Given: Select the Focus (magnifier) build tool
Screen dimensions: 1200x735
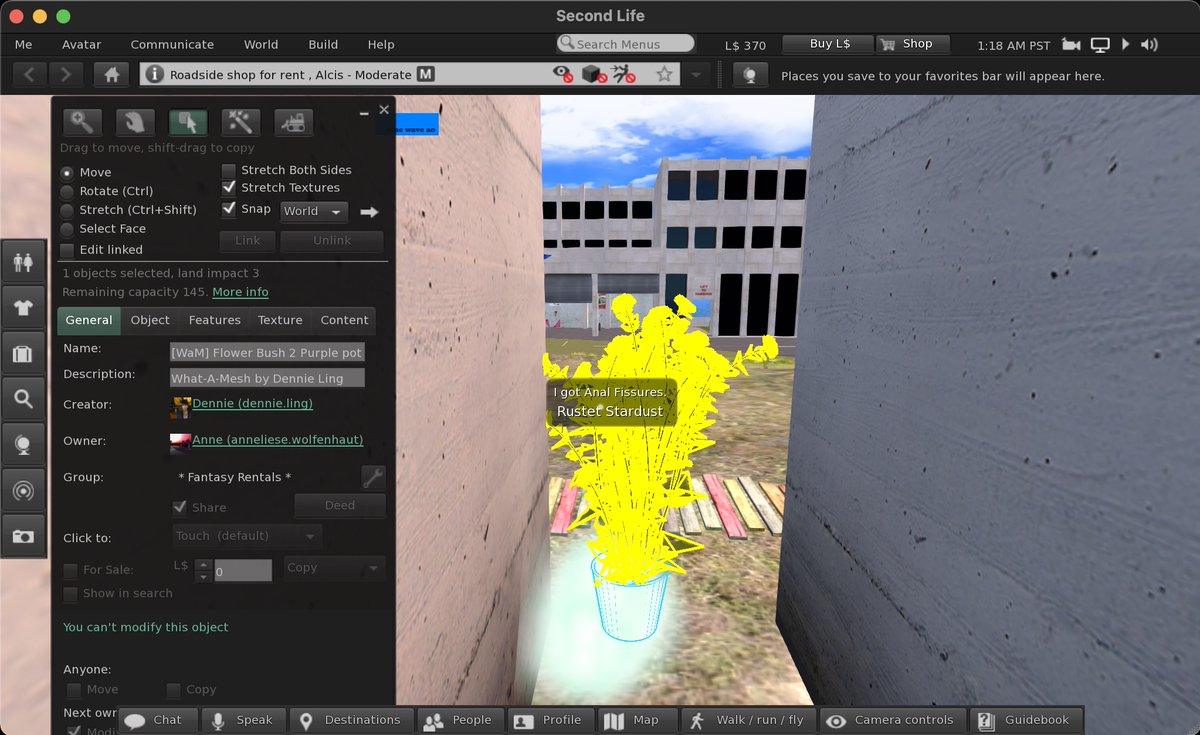Looking at the screenshot, I should click(82, 122).
